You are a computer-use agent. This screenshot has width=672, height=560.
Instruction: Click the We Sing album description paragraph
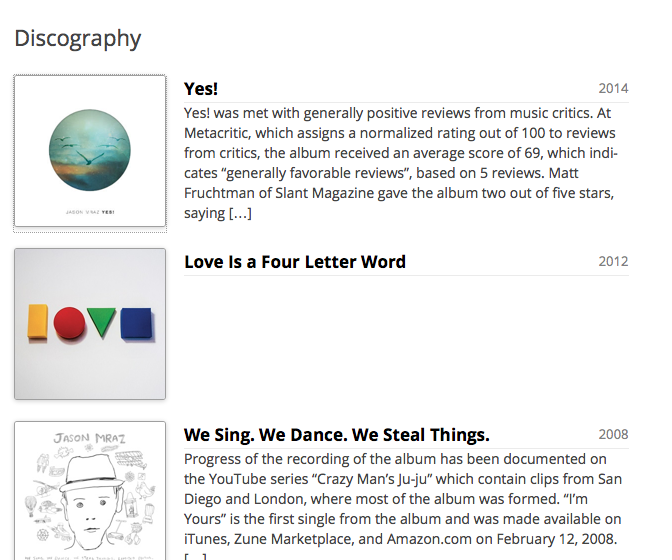tap(403, 505)
